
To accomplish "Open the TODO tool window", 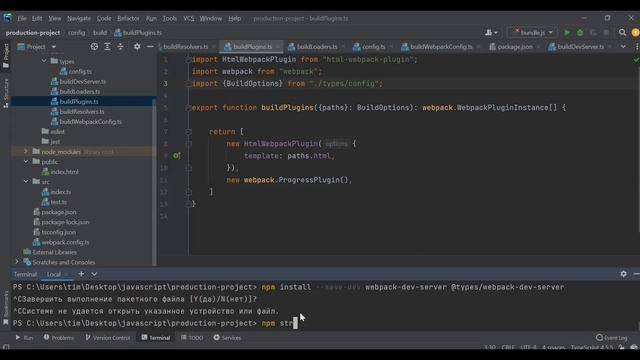I will click(192, 338).
